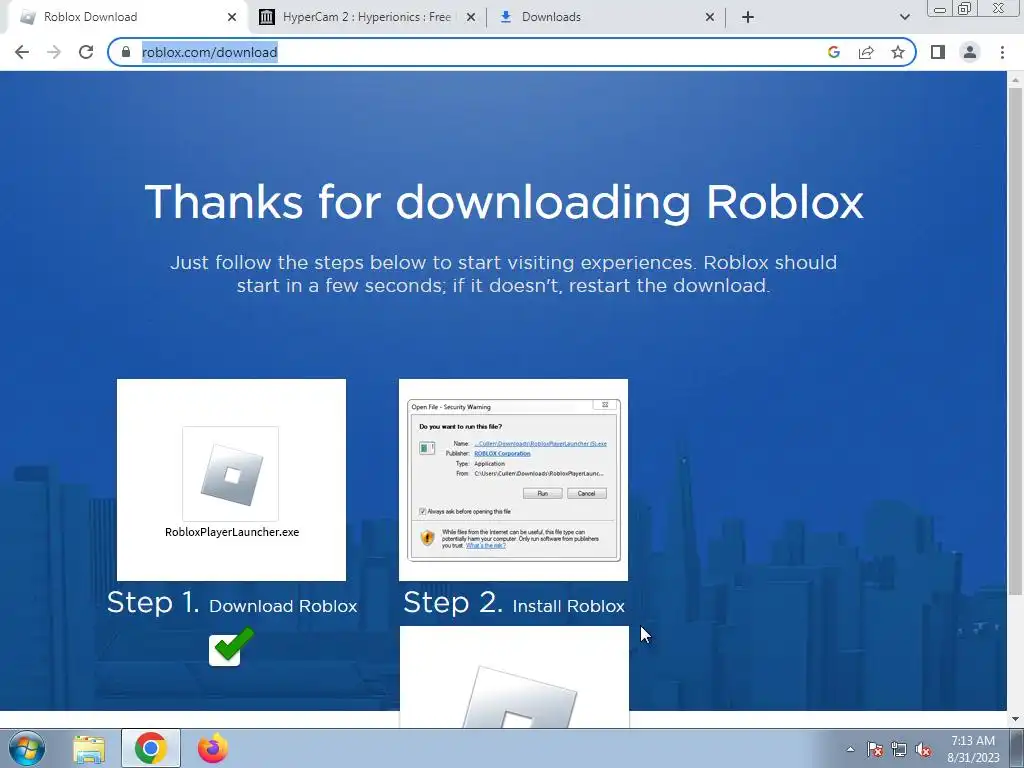
Task: Click the page's vertical scrollbar thumb
Action: (x=1015, y=340)
